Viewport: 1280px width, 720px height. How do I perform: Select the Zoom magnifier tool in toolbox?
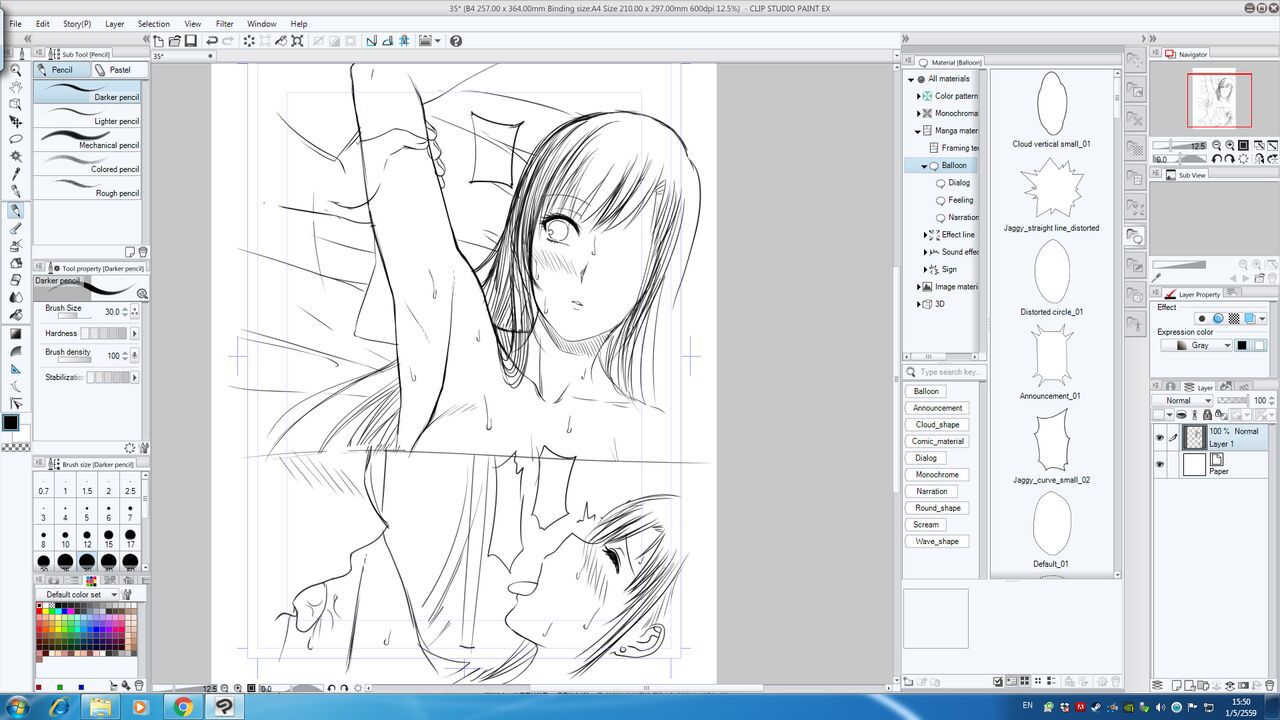click(x=15, y=70)
